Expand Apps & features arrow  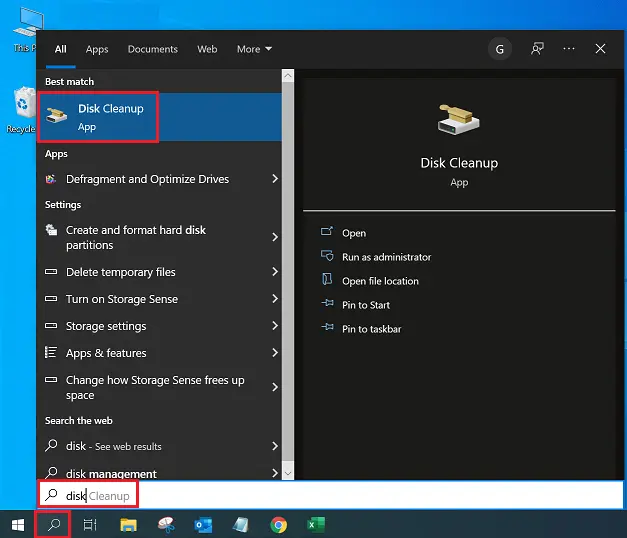click(275, 352)
